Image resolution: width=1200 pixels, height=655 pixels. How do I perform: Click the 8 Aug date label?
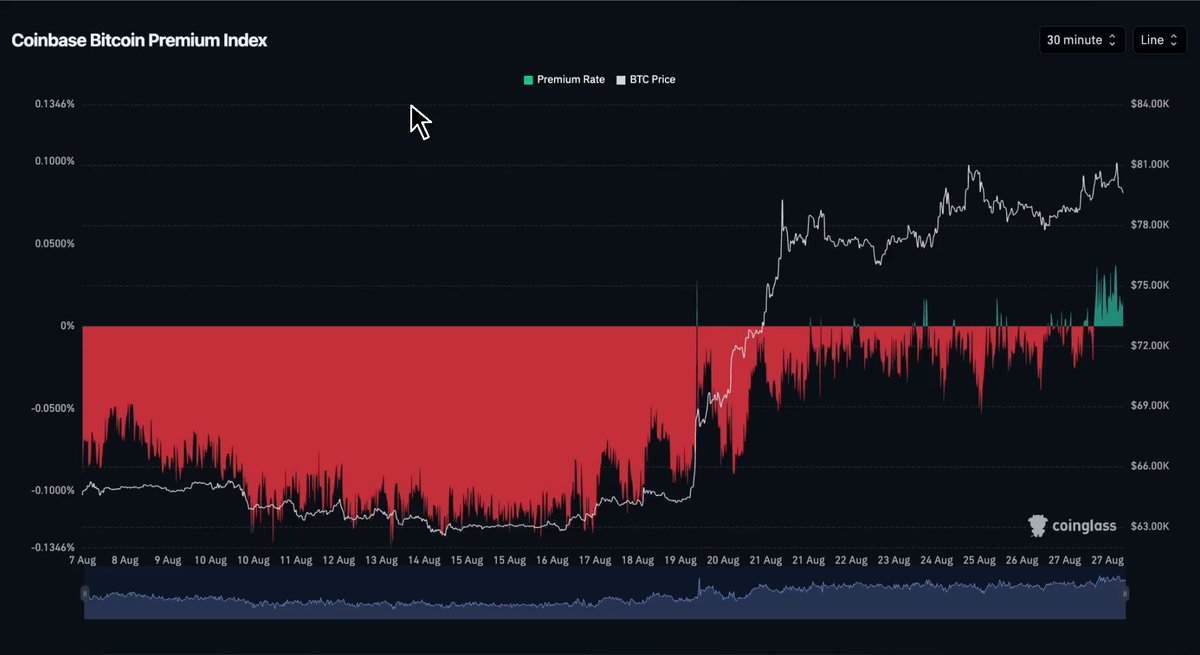(123, 561)
